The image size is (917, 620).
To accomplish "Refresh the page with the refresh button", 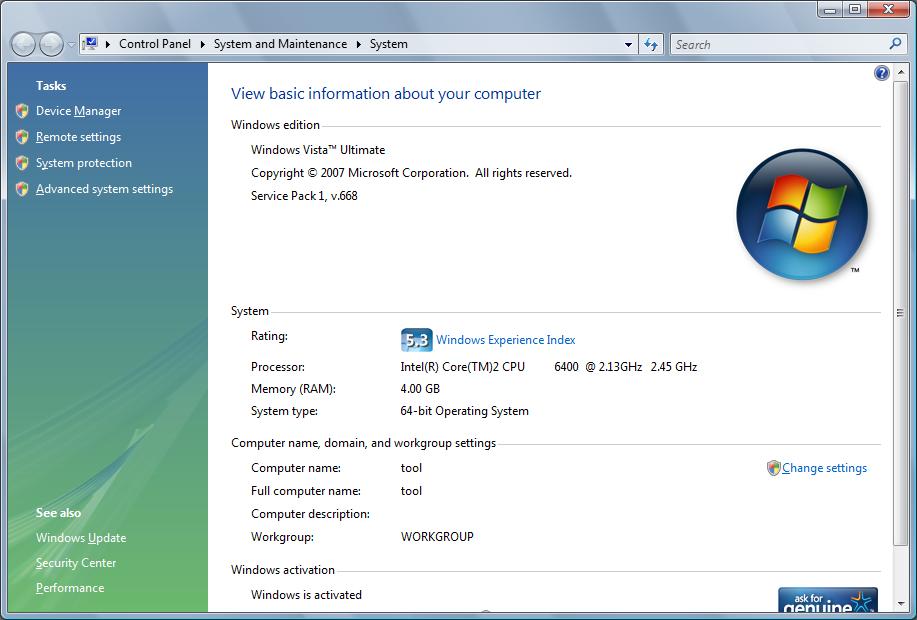I will pos(651,44).
